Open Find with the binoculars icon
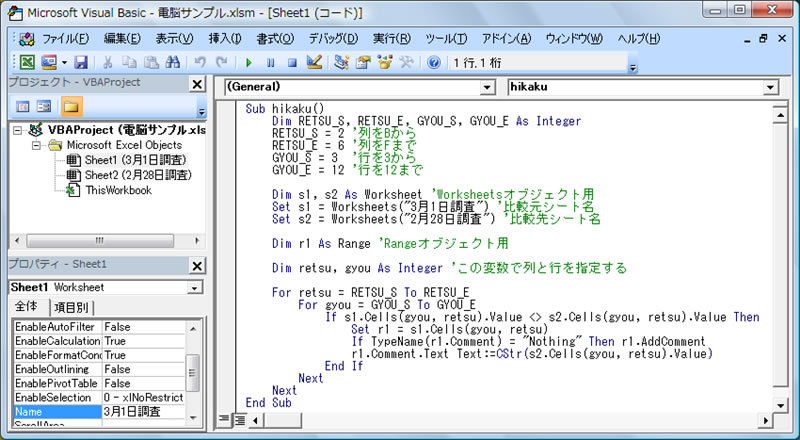The width and height of the screenshot is (800, 440). click(172, 62)
